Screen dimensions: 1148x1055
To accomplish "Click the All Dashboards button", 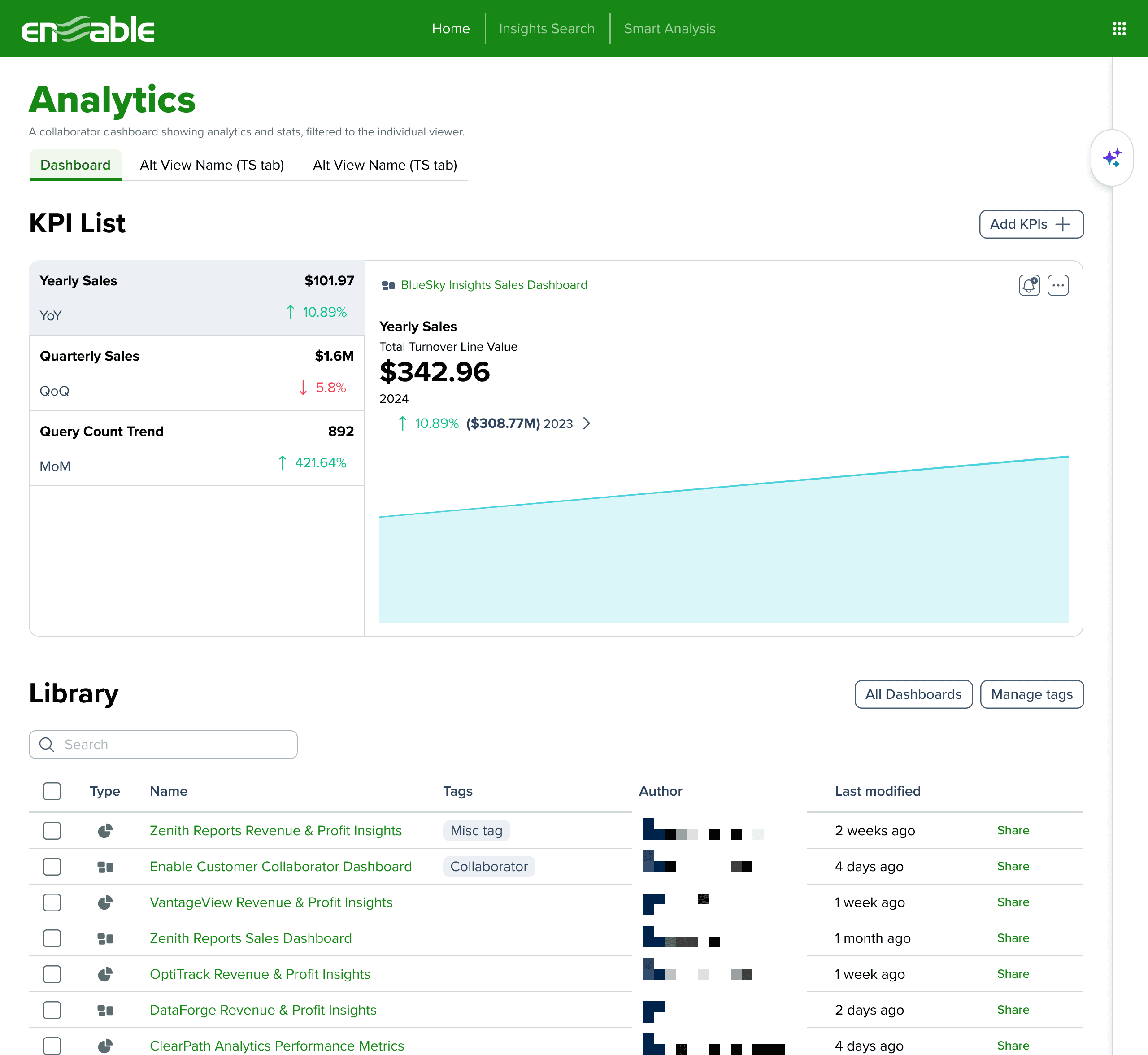I will tap(913, 694).
